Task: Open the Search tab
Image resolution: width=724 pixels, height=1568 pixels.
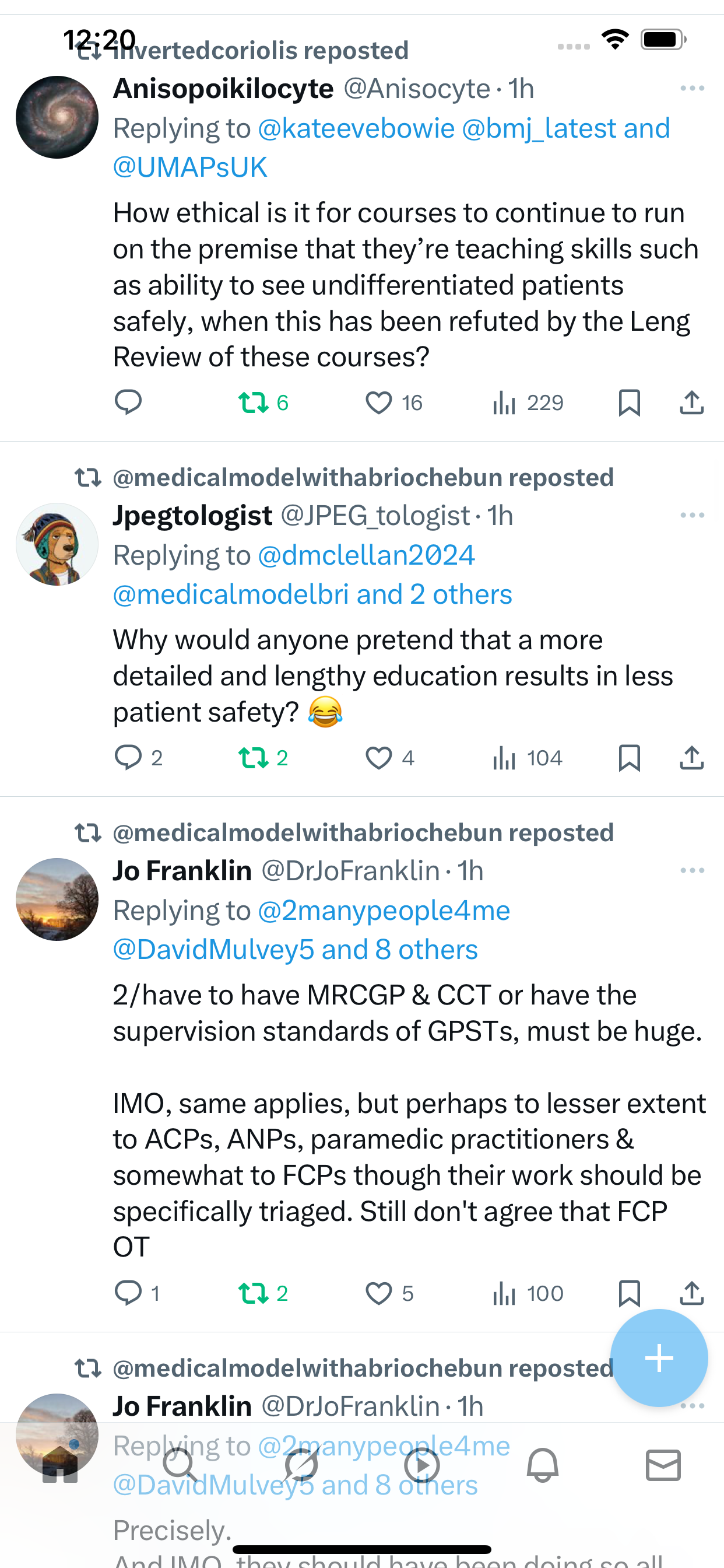Action: [180, 1465]
